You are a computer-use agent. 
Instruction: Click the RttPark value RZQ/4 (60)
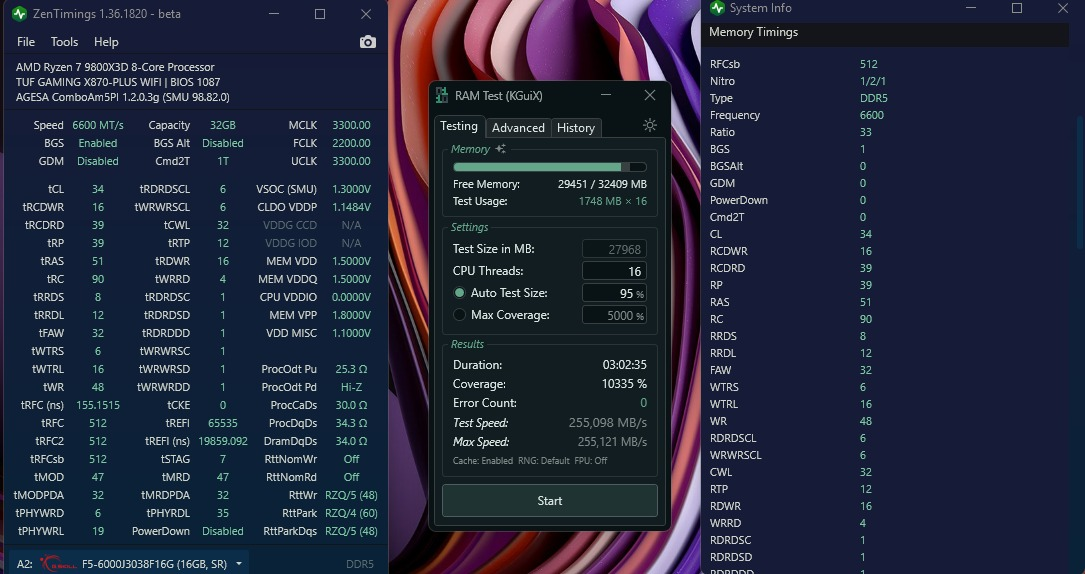tap(351, 512)
